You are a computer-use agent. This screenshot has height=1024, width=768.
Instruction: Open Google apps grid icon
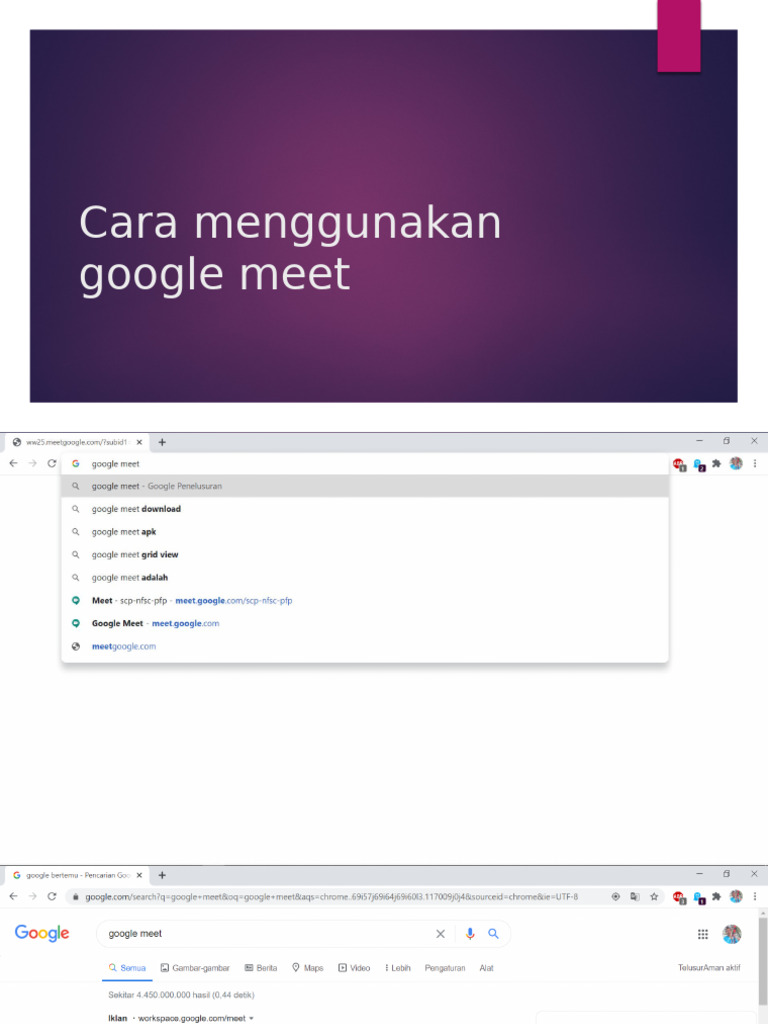pyautogui.click(x=703, y=935)
